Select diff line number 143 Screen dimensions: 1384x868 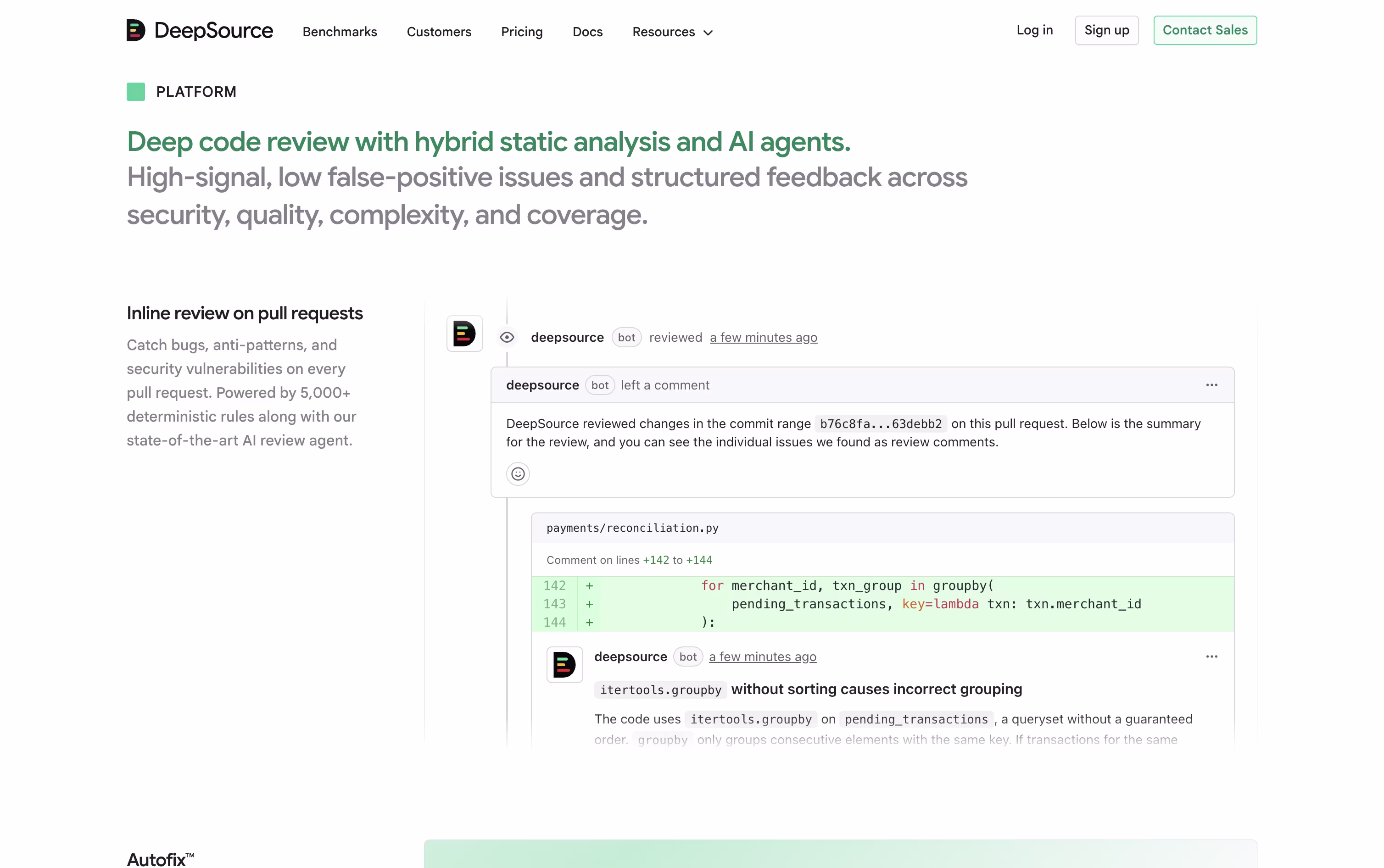click(x=554, y=604)
